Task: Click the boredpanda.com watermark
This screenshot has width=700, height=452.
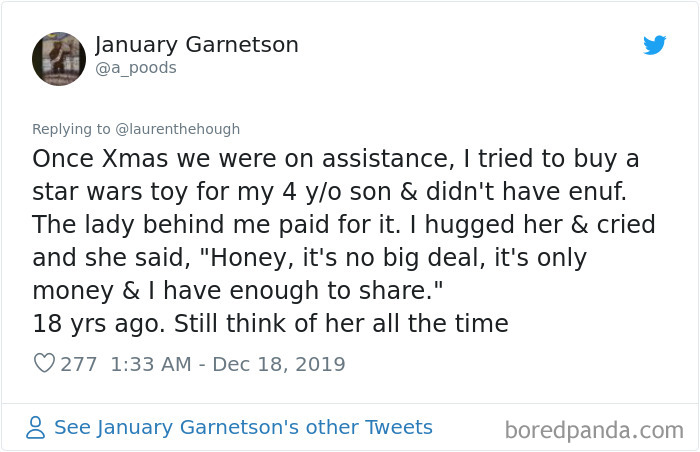Action: 594,431
